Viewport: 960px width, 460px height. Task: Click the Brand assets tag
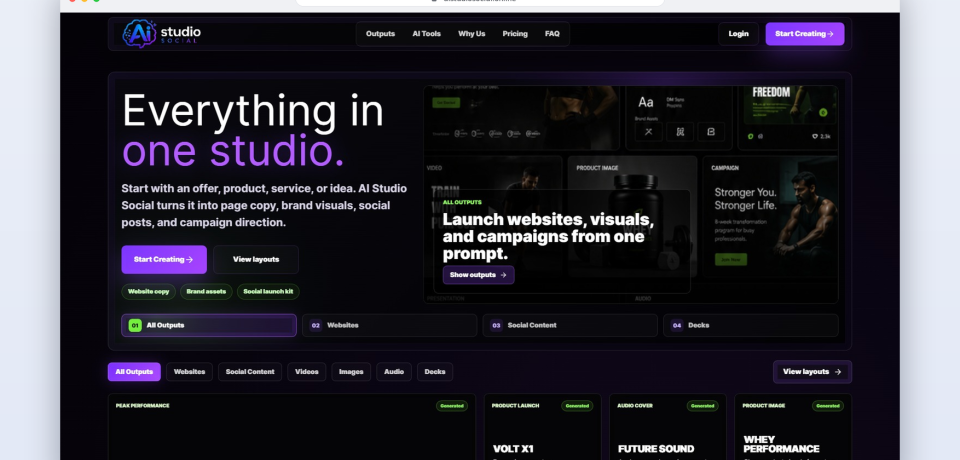pyautogui.click(x=206, y=292)
